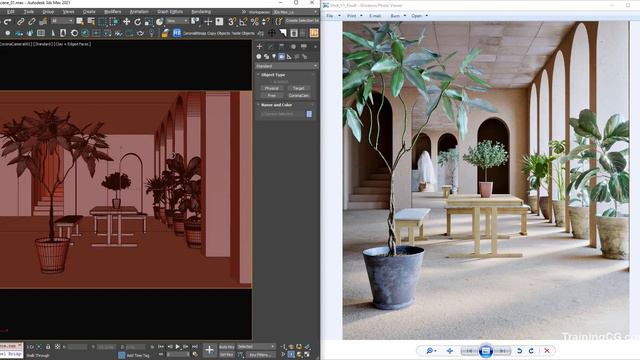This screenshot has height=360, width=640.
Task: Click the Go to Start playback button
Action: point(161,347)
